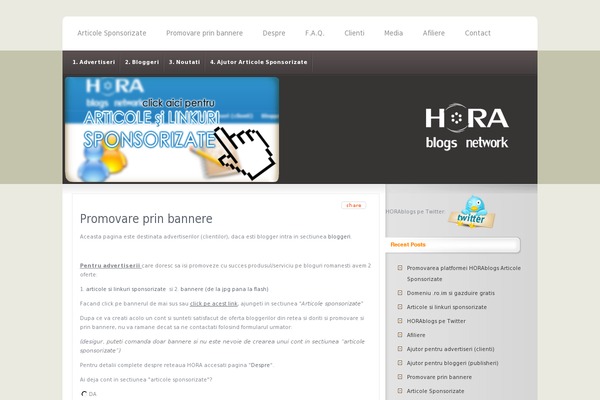The height and width of the screenshot is (400, 600).
Task: Open Ajutor pentru bloggeri (publisheri) post
Action: coord(452,363)
